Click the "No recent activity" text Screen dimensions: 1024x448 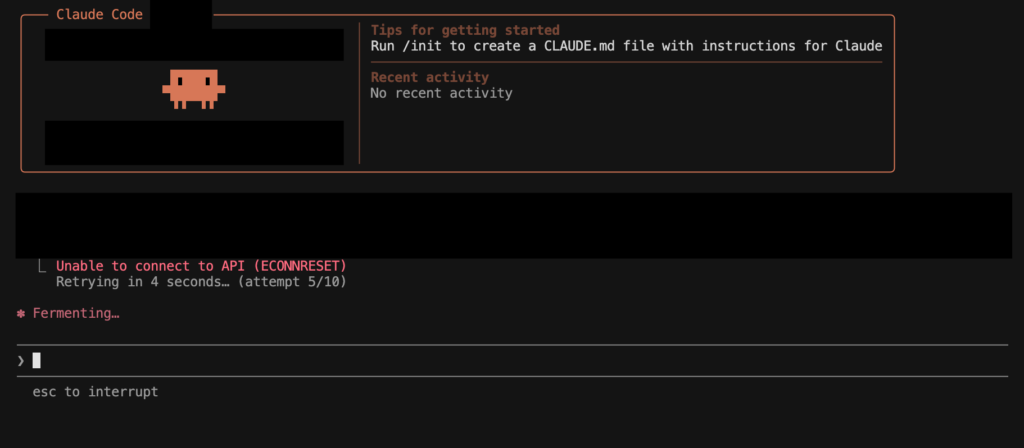(441, 93)
